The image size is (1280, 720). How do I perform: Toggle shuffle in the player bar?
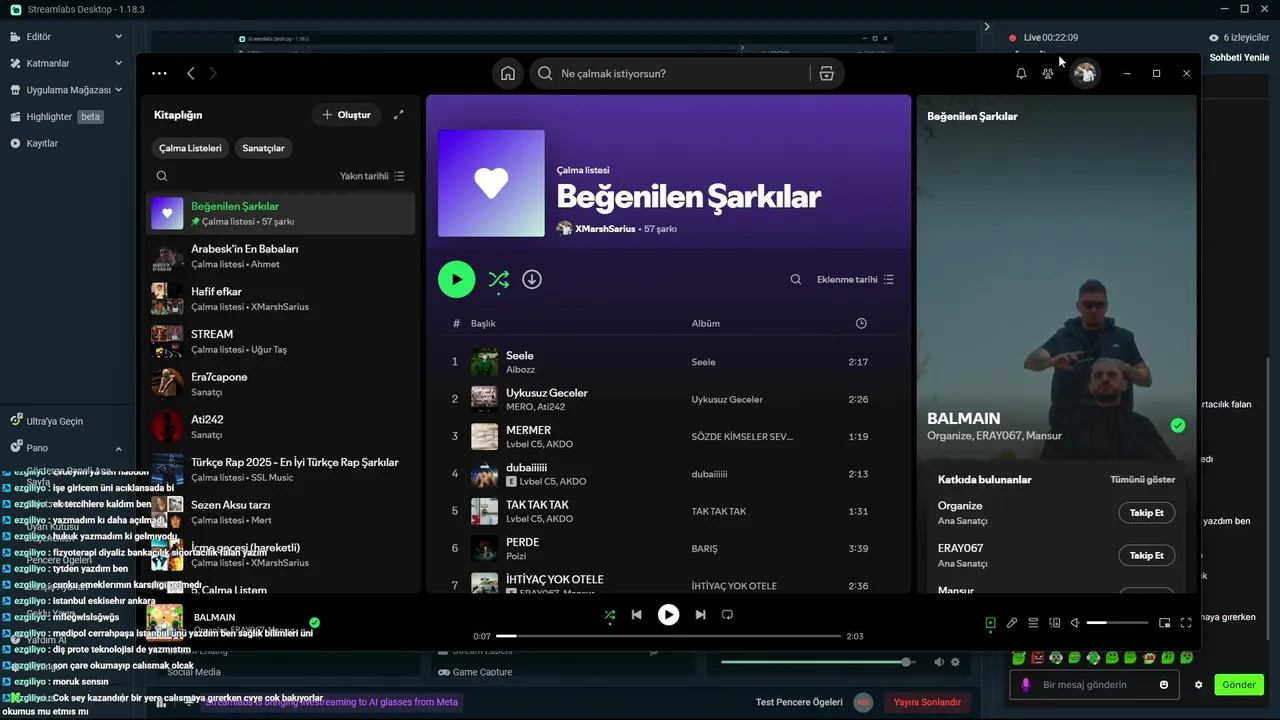tap(609, 615)
